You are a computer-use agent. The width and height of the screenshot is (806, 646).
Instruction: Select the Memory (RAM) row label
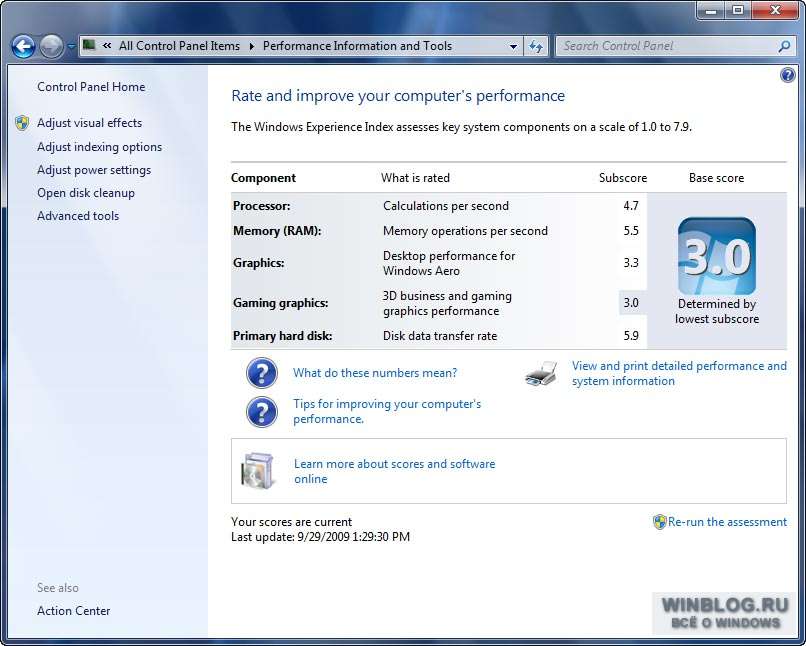pos(277,231)
